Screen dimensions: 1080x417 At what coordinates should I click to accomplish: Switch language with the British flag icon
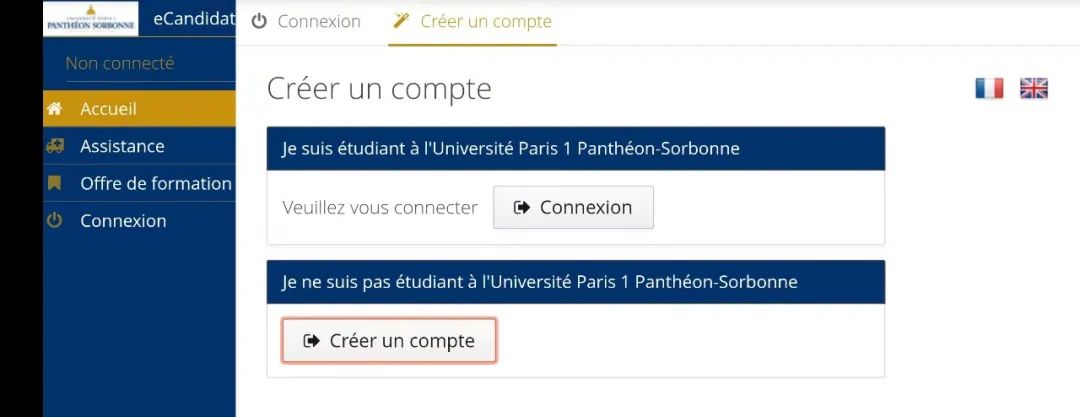(1034, 88)
